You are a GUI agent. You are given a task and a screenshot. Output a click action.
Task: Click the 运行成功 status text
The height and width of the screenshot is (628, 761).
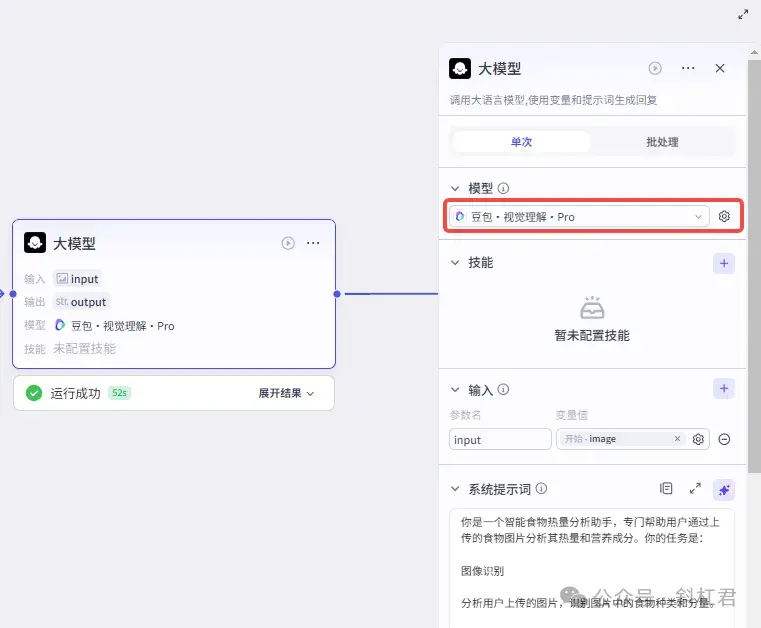[75, 393]
